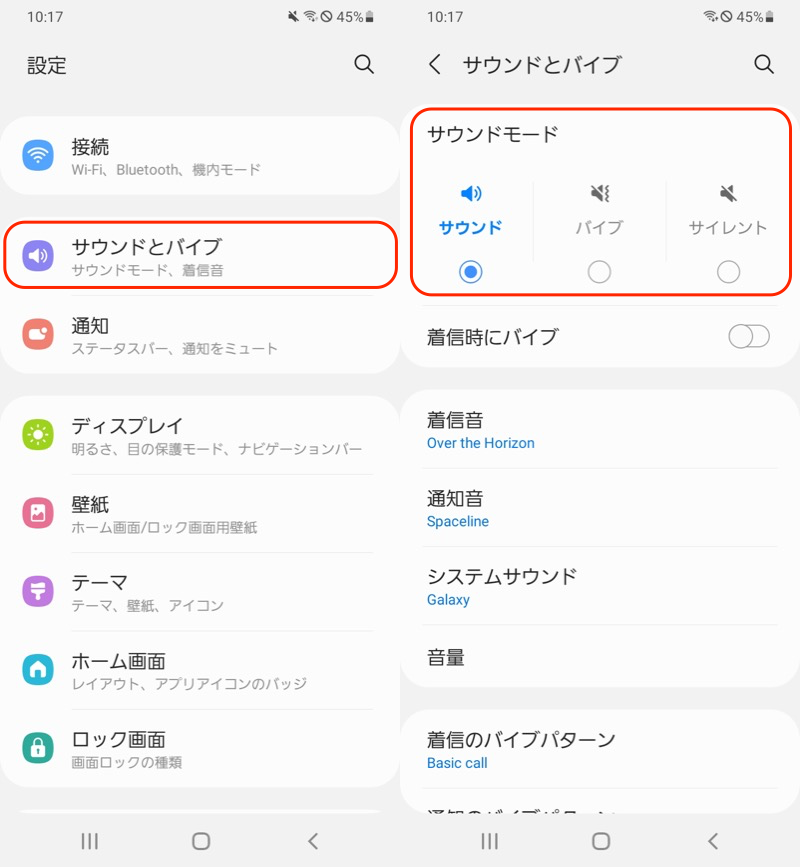Image resolution: width=800 pixels, height=867 pixels.
Task: Tap the pink 壁紙 picture icon
Action: 38,513
